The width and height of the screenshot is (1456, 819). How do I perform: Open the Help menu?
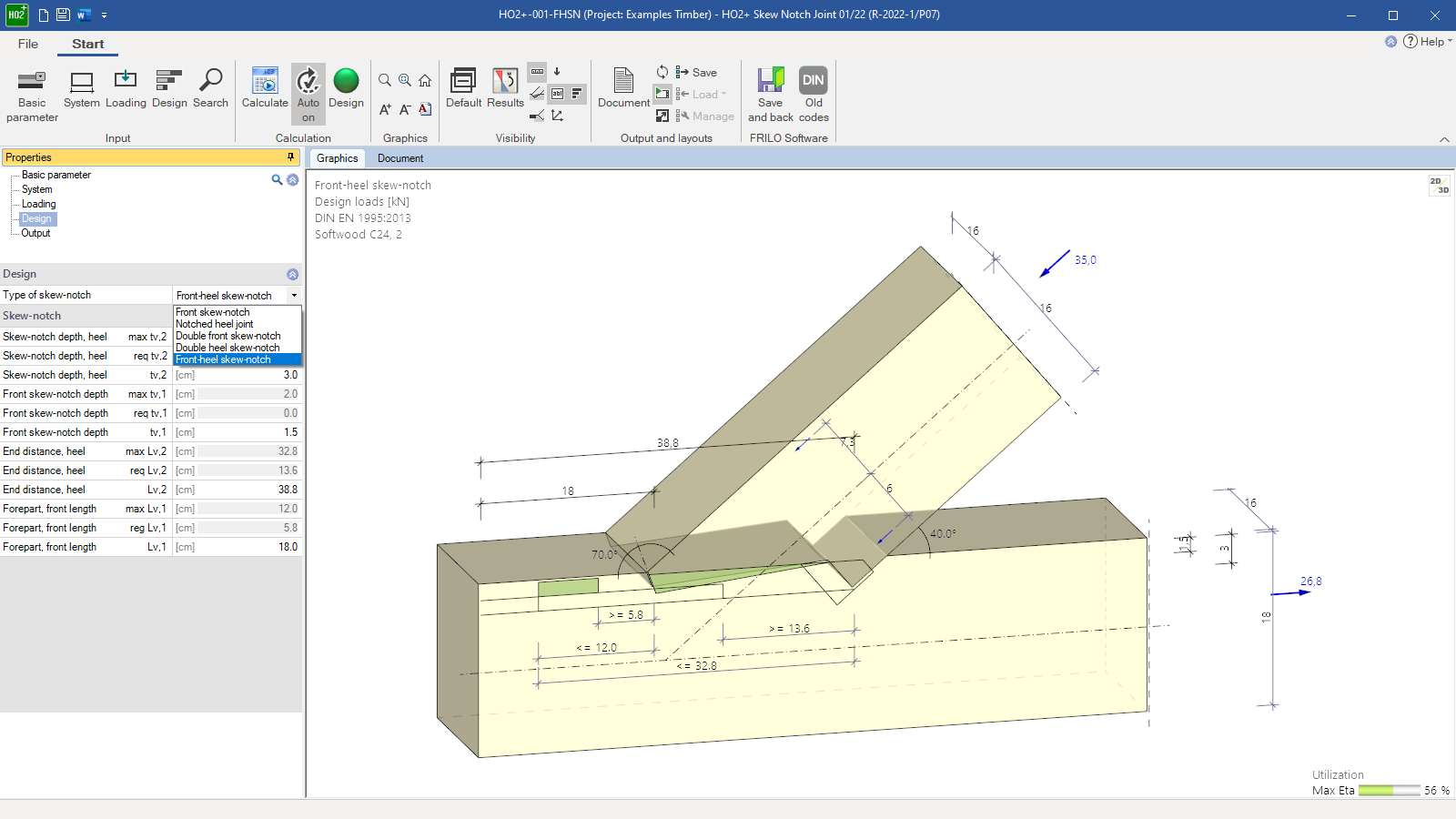tap(1426, 42)
